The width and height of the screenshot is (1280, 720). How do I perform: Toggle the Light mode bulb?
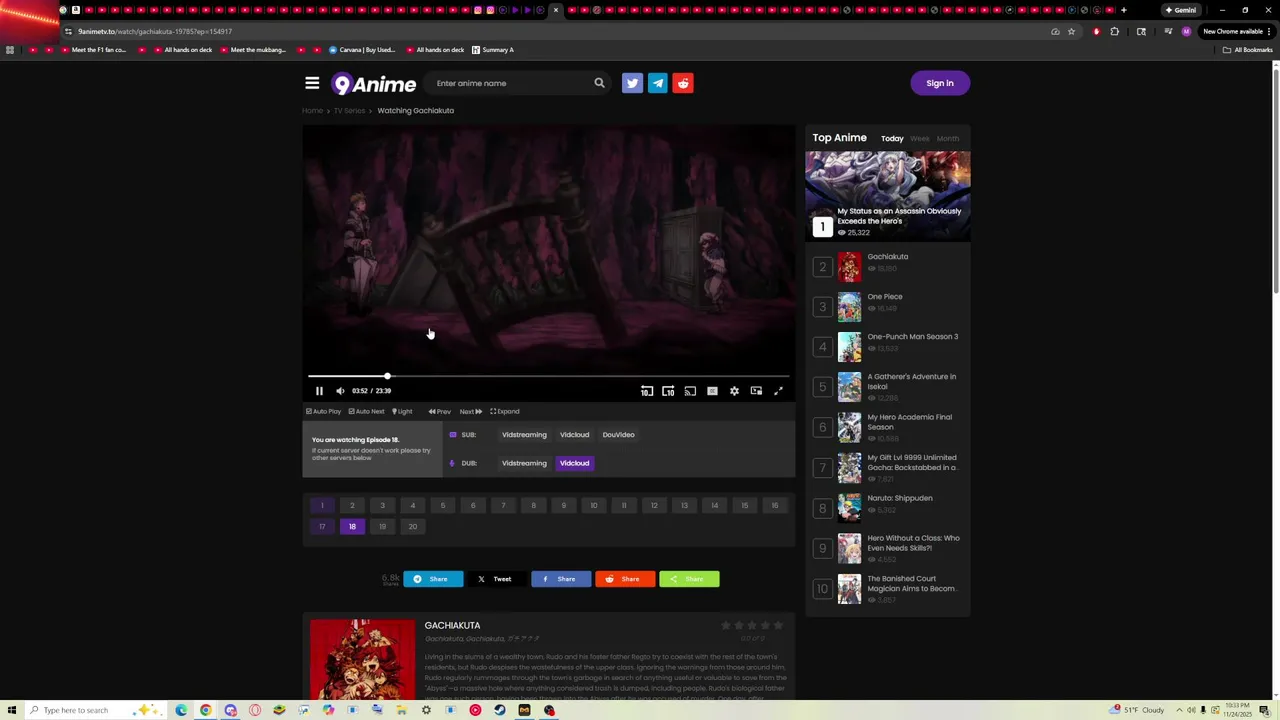[402, 411]
